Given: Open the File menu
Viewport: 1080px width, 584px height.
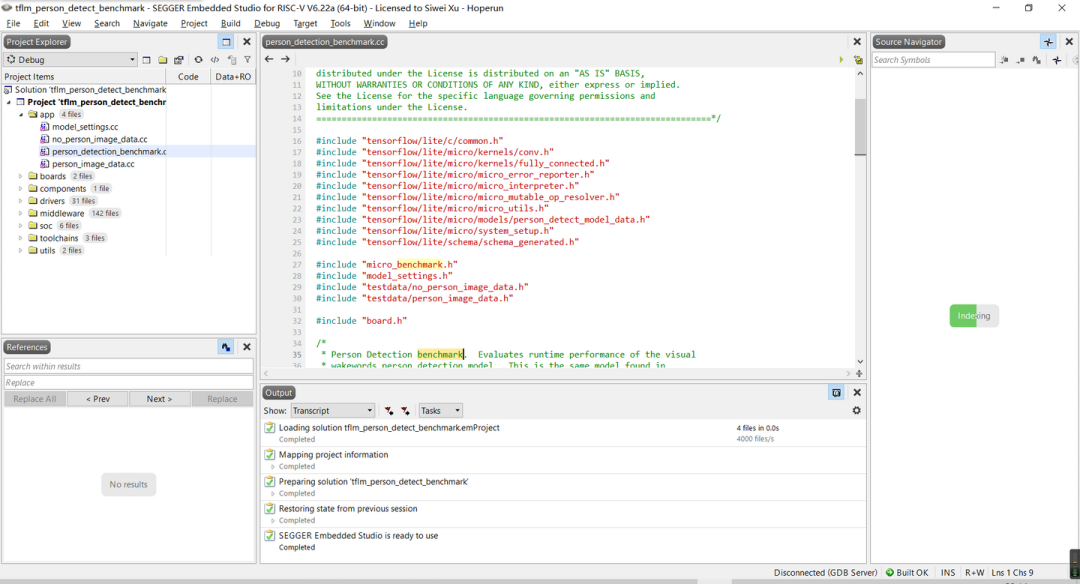Looking at the screenshot, I should [13, 23].
